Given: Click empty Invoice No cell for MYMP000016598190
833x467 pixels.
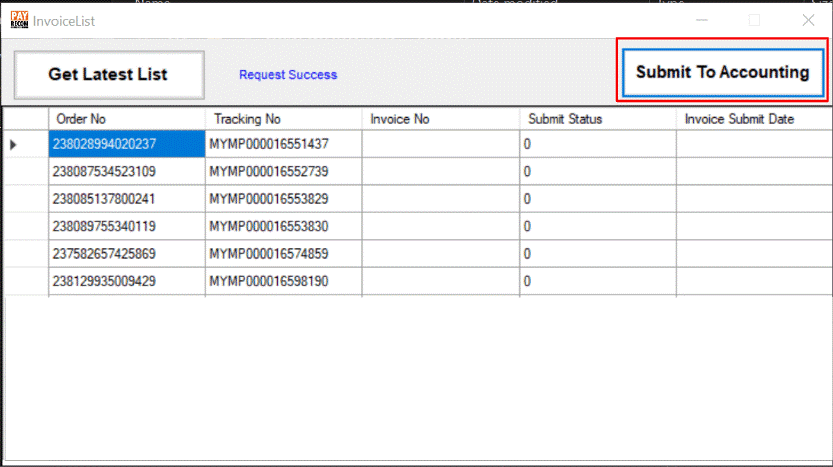Looking at the screenshot, I should coord(440,281).
